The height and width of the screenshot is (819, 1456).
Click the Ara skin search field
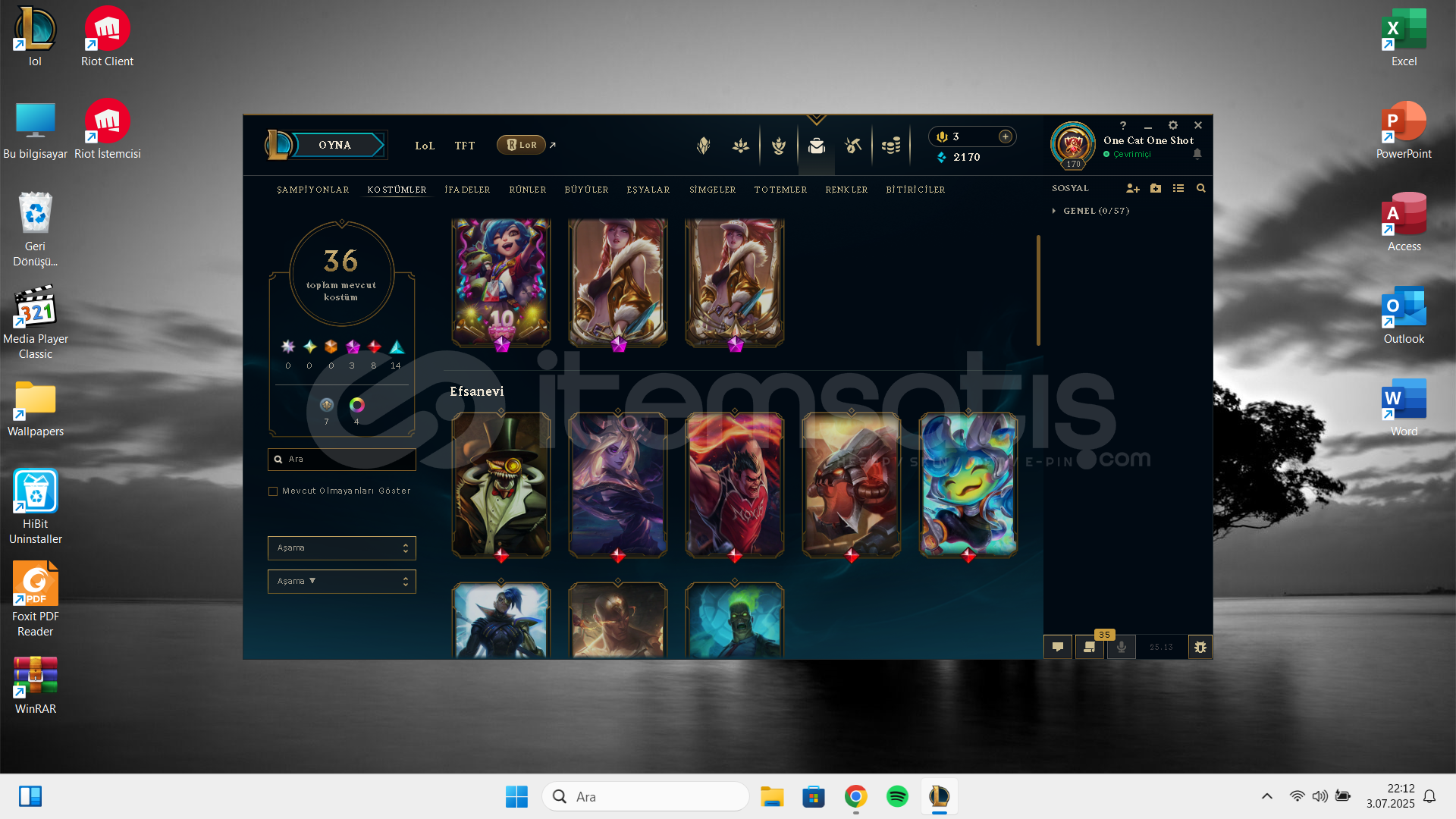pos(342,459)
